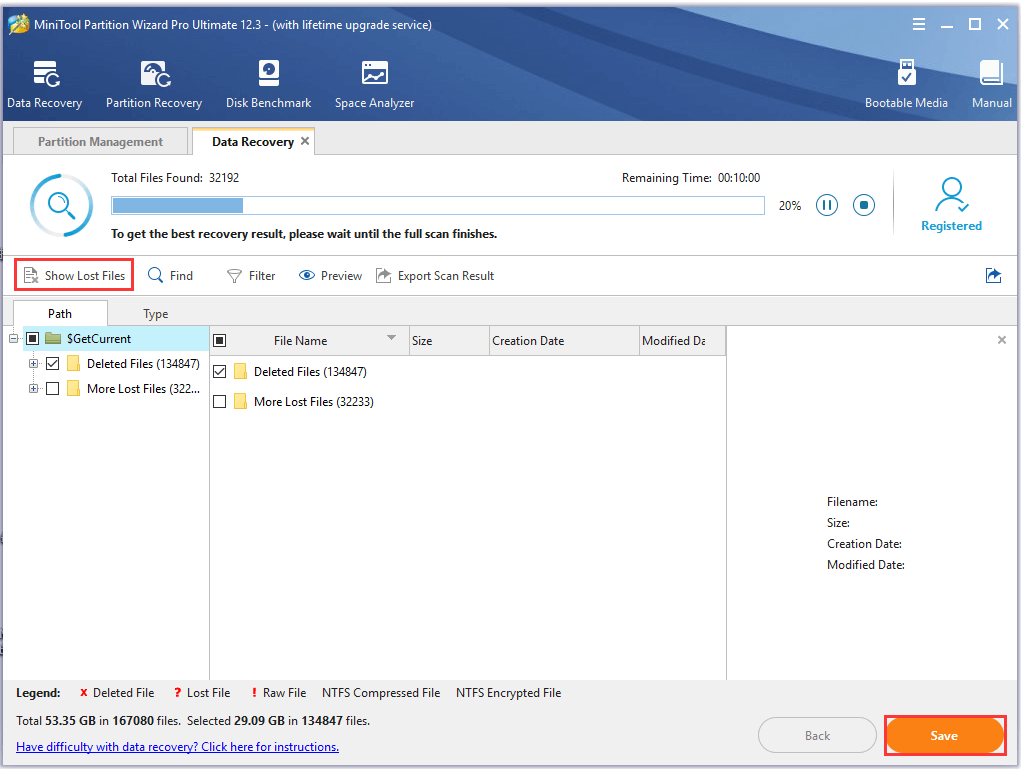Click the Total Files Found: 32192 text
Image resolution: width=1021 pixels, height=769 pixels.
point(175,177)
